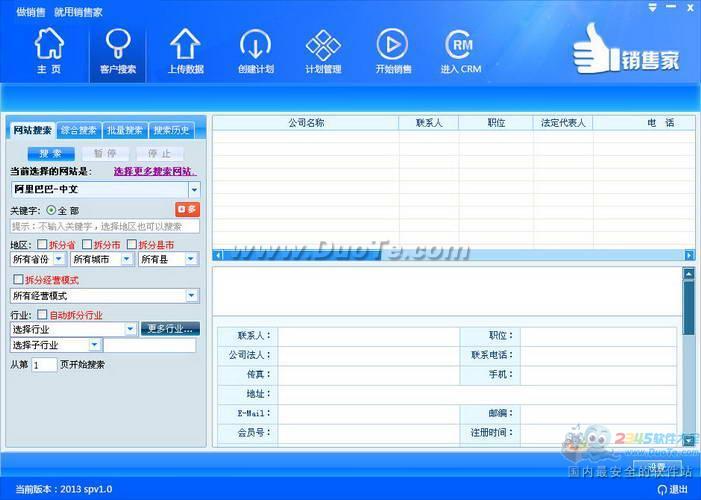
Task: Switch to the 批量搜索 tab
Action: (125, 130)
